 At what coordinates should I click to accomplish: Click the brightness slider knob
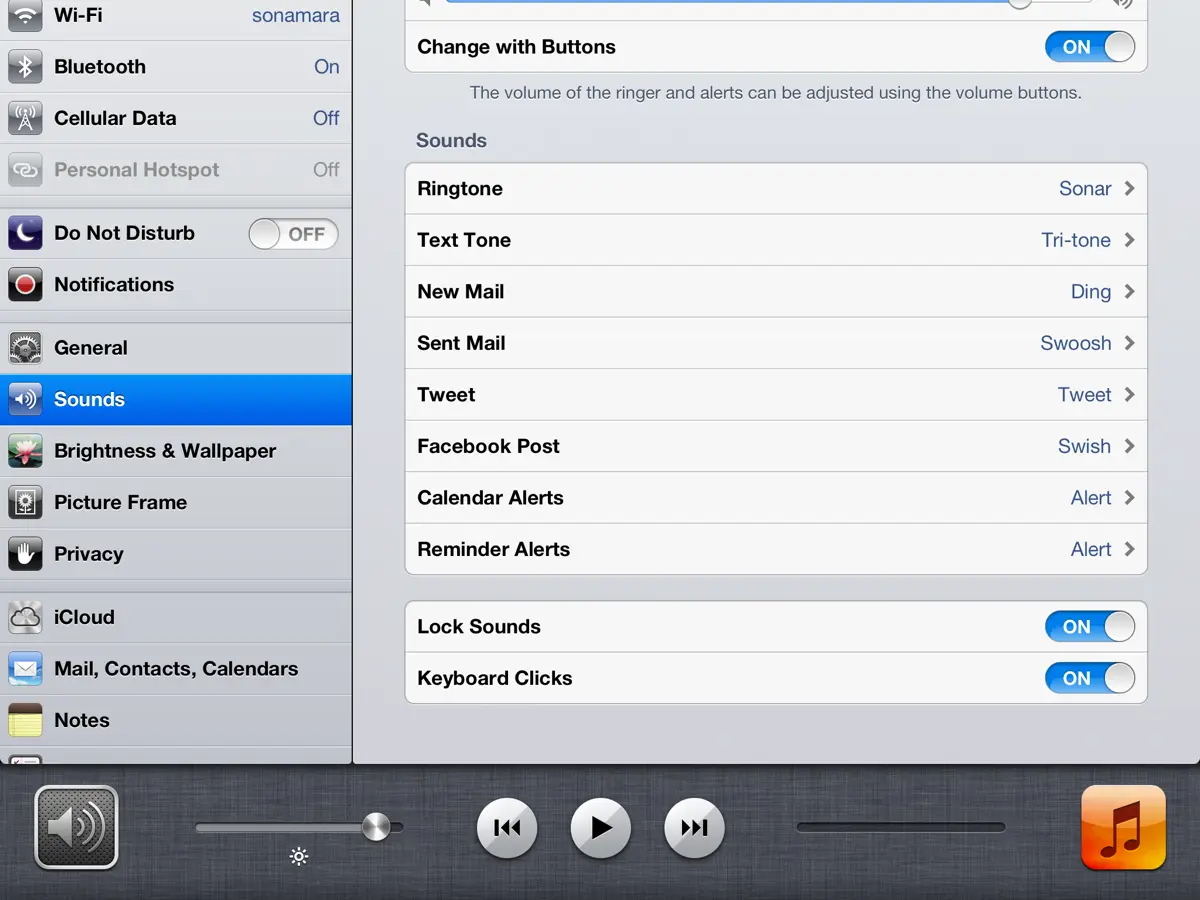click(x=376, y=827)
